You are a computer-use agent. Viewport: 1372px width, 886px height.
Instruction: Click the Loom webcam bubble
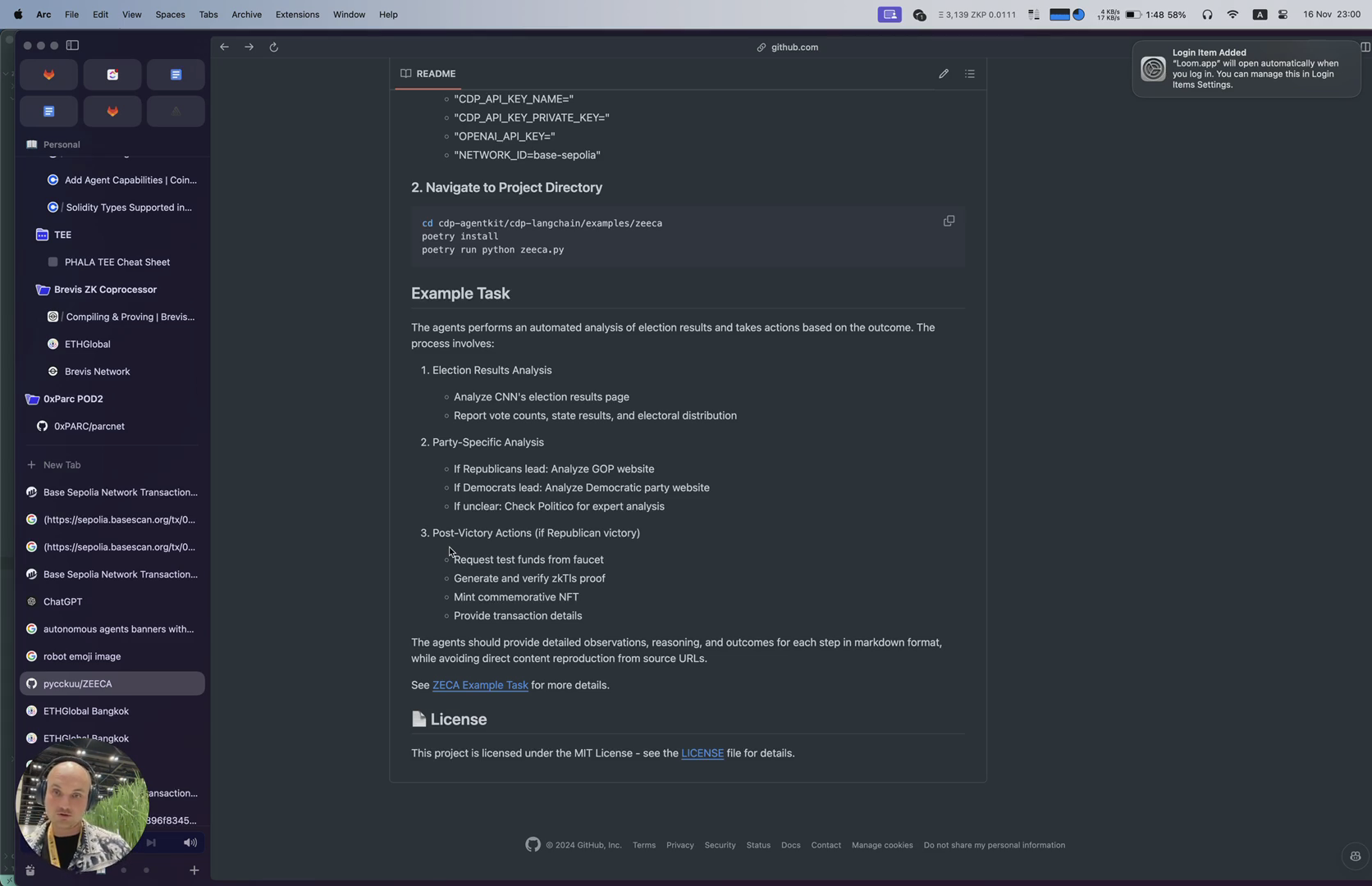pos(82,806)
